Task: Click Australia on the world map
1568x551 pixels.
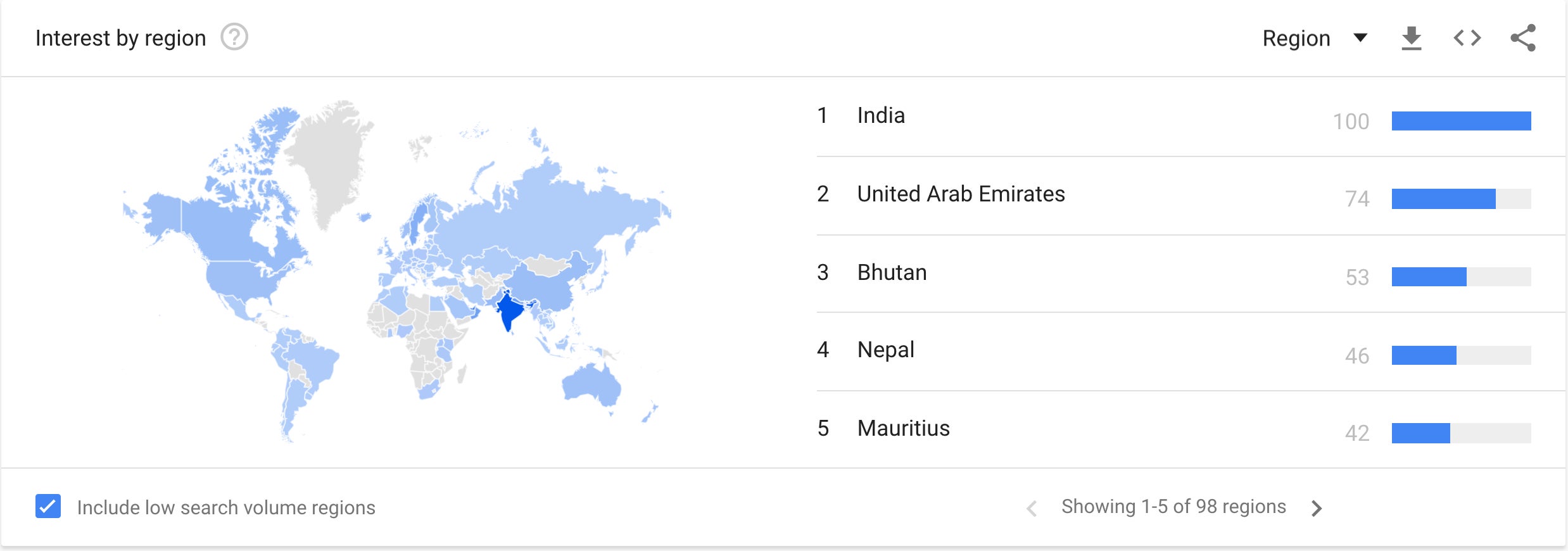Action: 592,384
